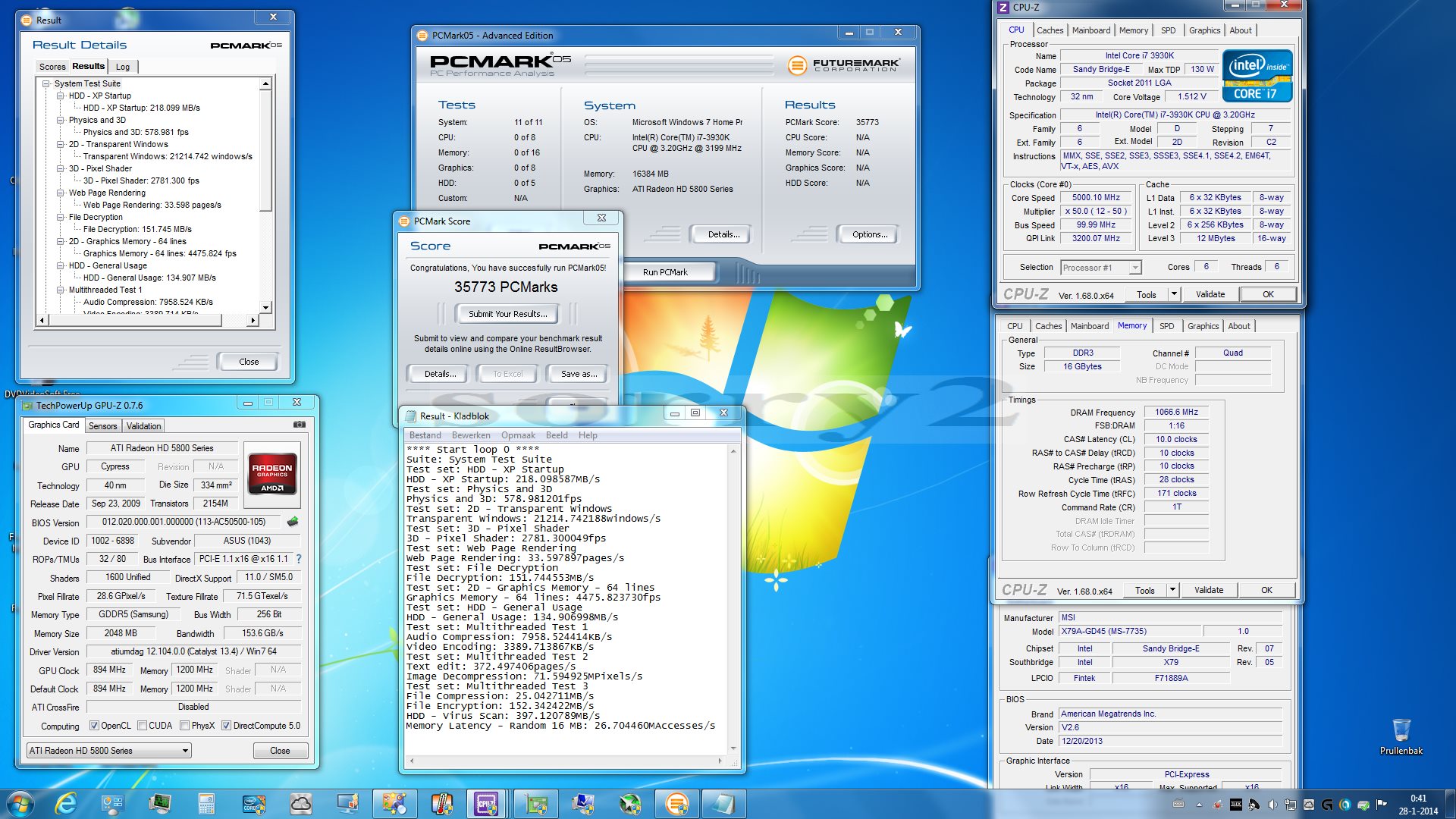Toggle the DirectCompute 5.0 checkbox
Image resolution: width=1456 pixels, height=819 pixels.
pos(226,726)
